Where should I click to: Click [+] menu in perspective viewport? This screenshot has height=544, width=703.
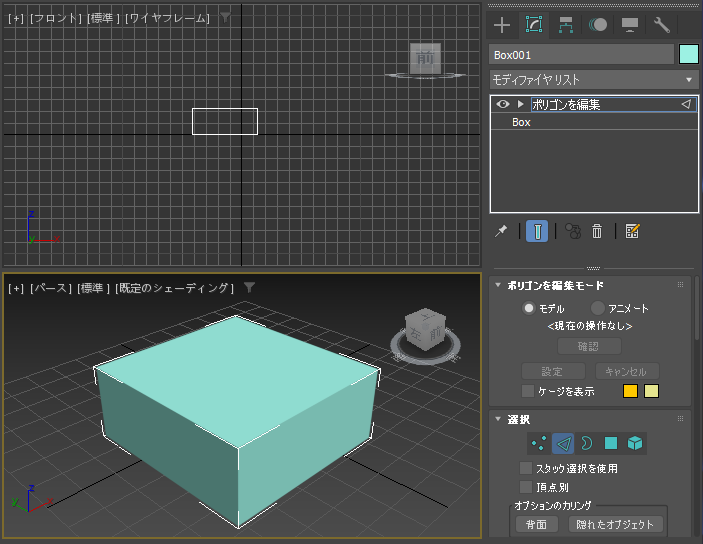[x=16, y=288]
